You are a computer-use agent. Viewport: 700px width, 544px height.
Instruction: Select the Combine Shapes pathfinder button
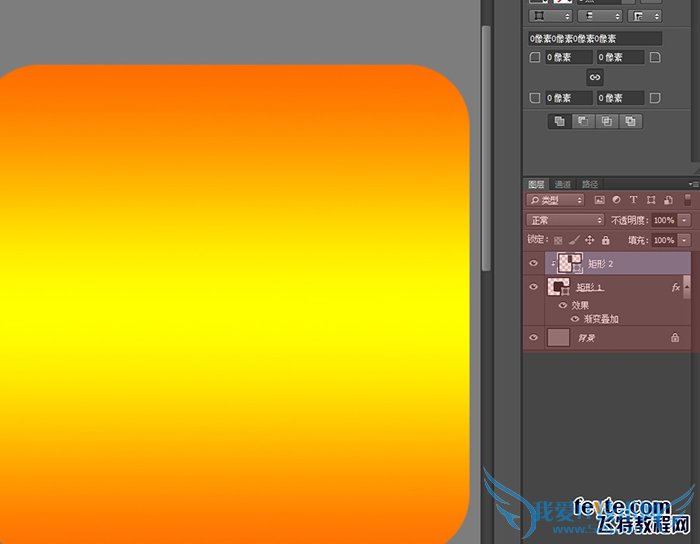tap(559, 121)
